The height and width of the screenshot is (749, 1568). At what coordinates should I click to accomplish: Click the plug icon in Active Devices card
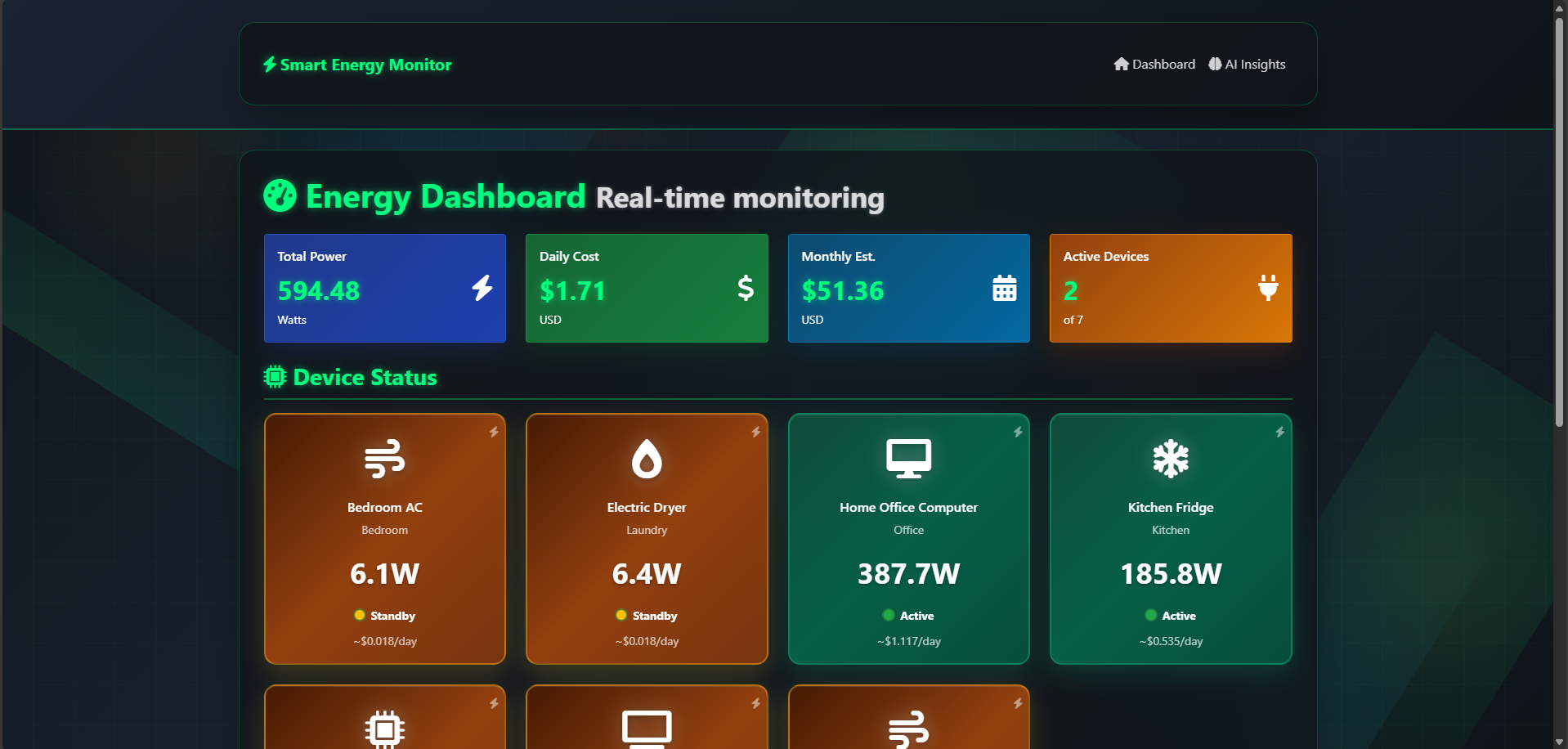pyautogui.click(x=1268, y=288)
